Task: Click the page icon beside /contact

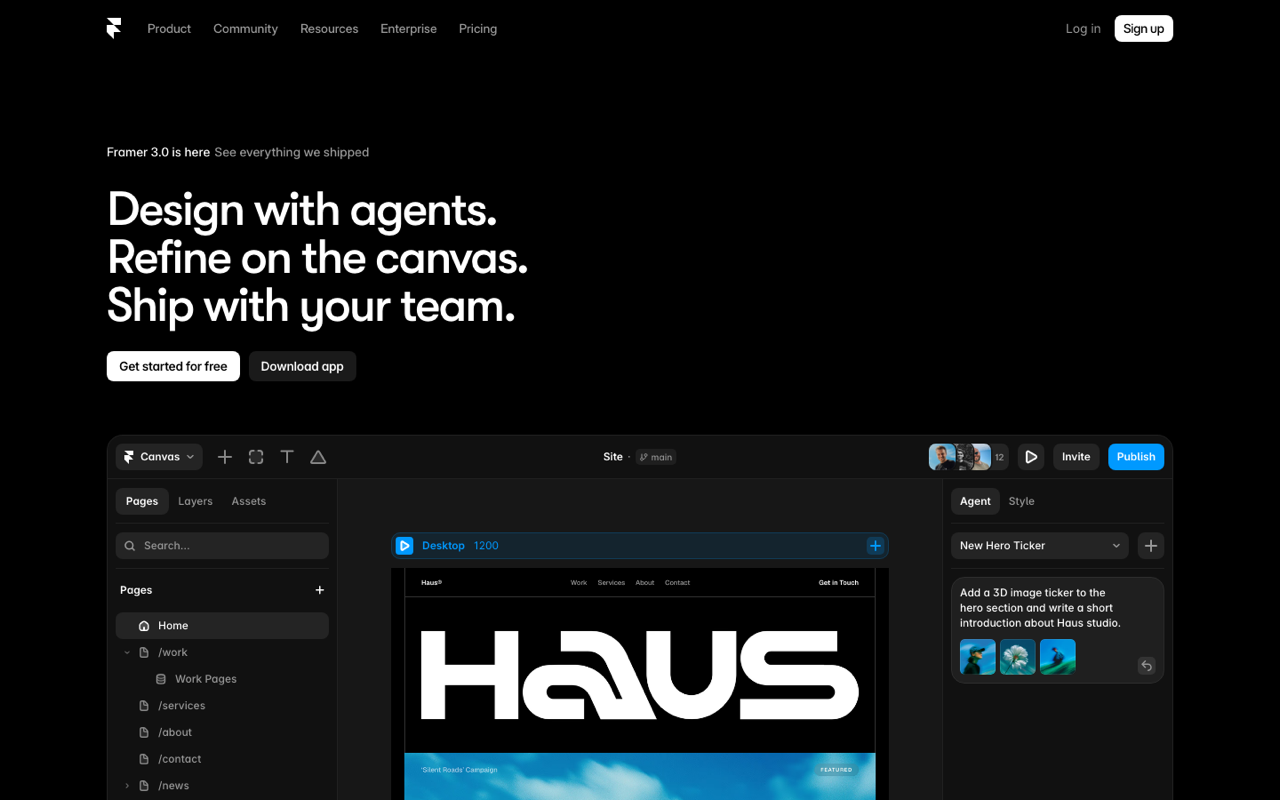Action: tap(144, 759)
